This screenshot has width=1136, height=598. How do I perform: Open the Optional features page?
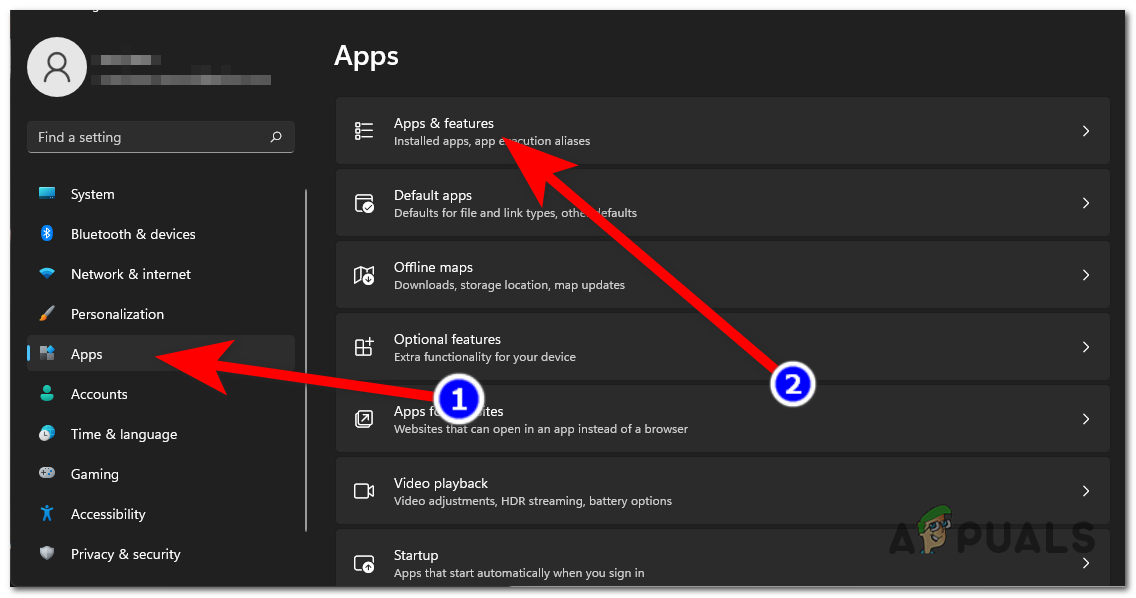pyautogui.click(x=722, y=346)
